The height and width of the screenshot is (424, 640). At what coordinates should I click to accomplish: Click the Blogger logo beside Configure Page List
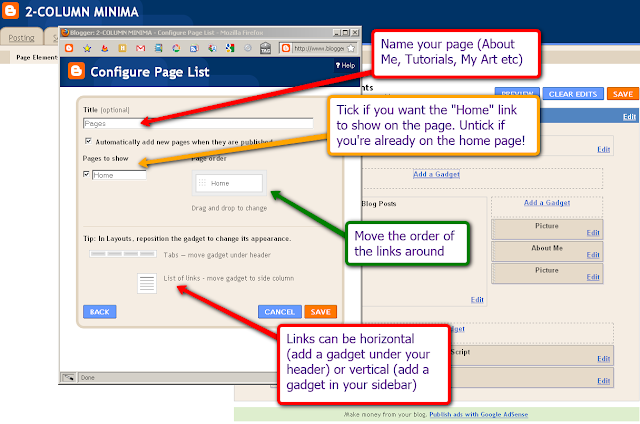coord(76,71)
